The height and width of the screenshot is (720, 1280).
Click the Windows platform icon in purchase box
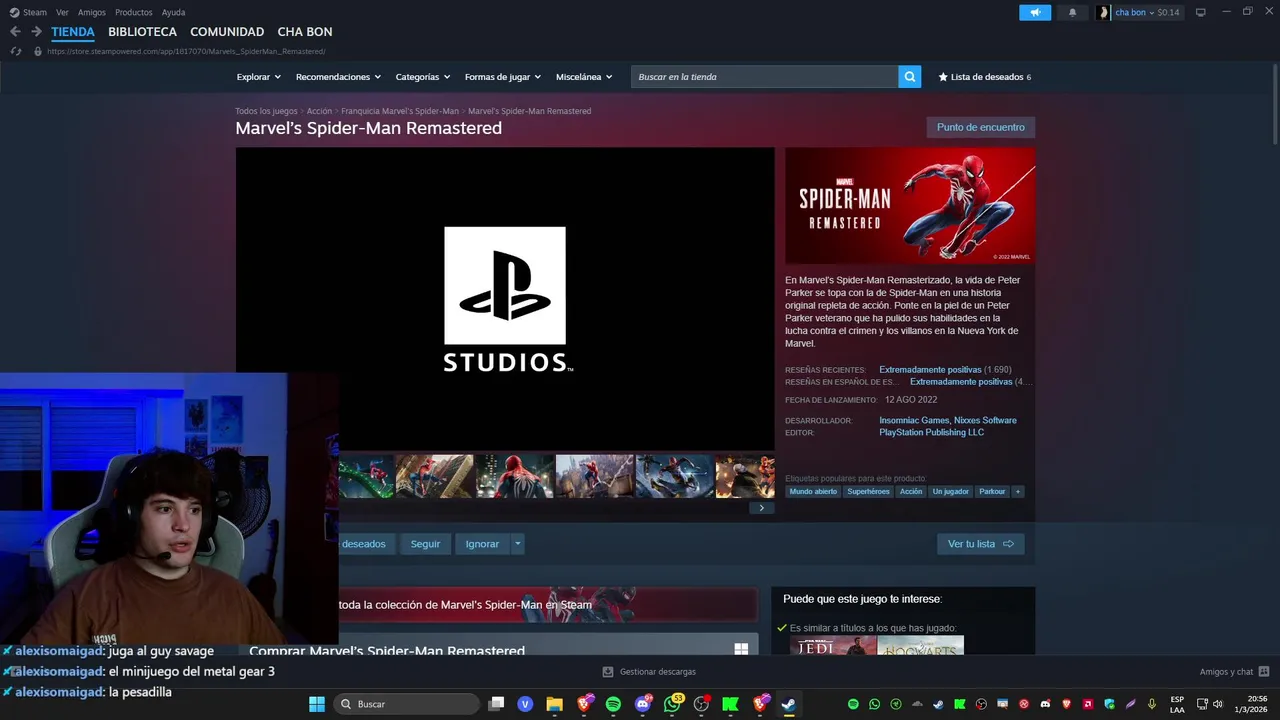741,649
